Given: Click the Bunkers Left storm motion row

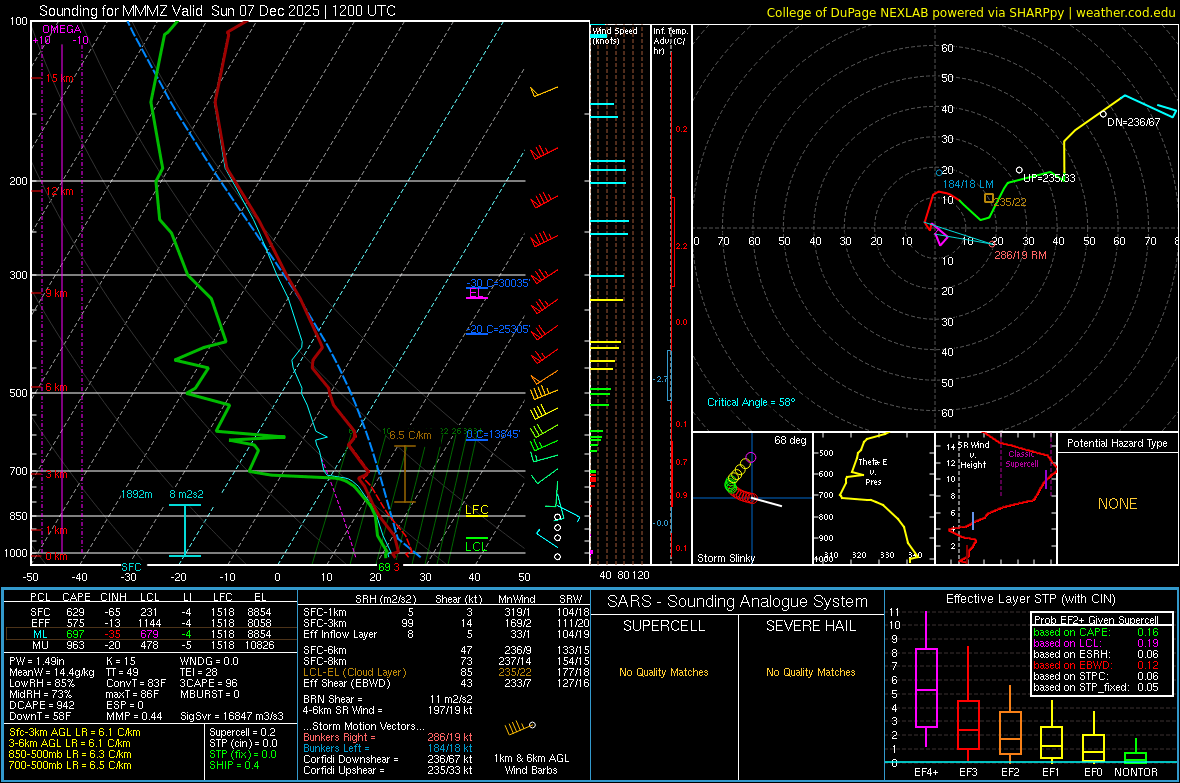Looking at the screenshot, I should coord(388,748).
